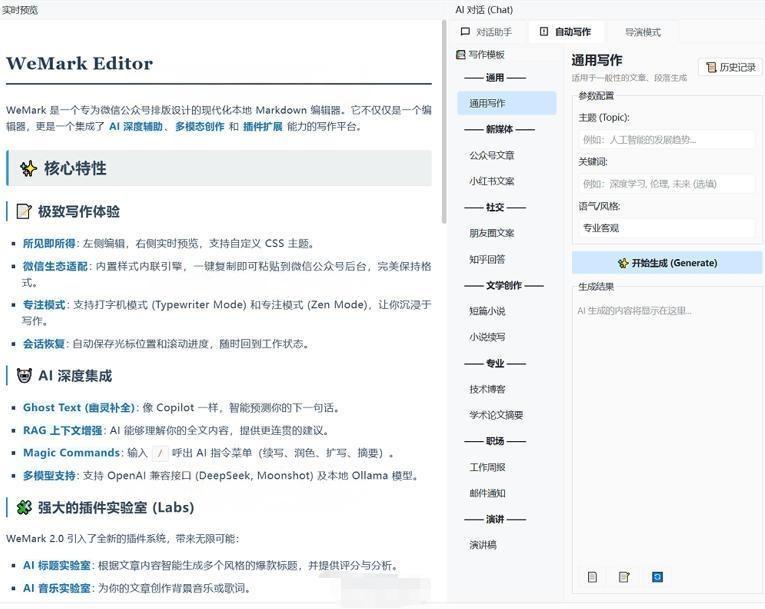
Task: Click the chat bubble icon beside 对话助手
Action: tap(465, 32)
